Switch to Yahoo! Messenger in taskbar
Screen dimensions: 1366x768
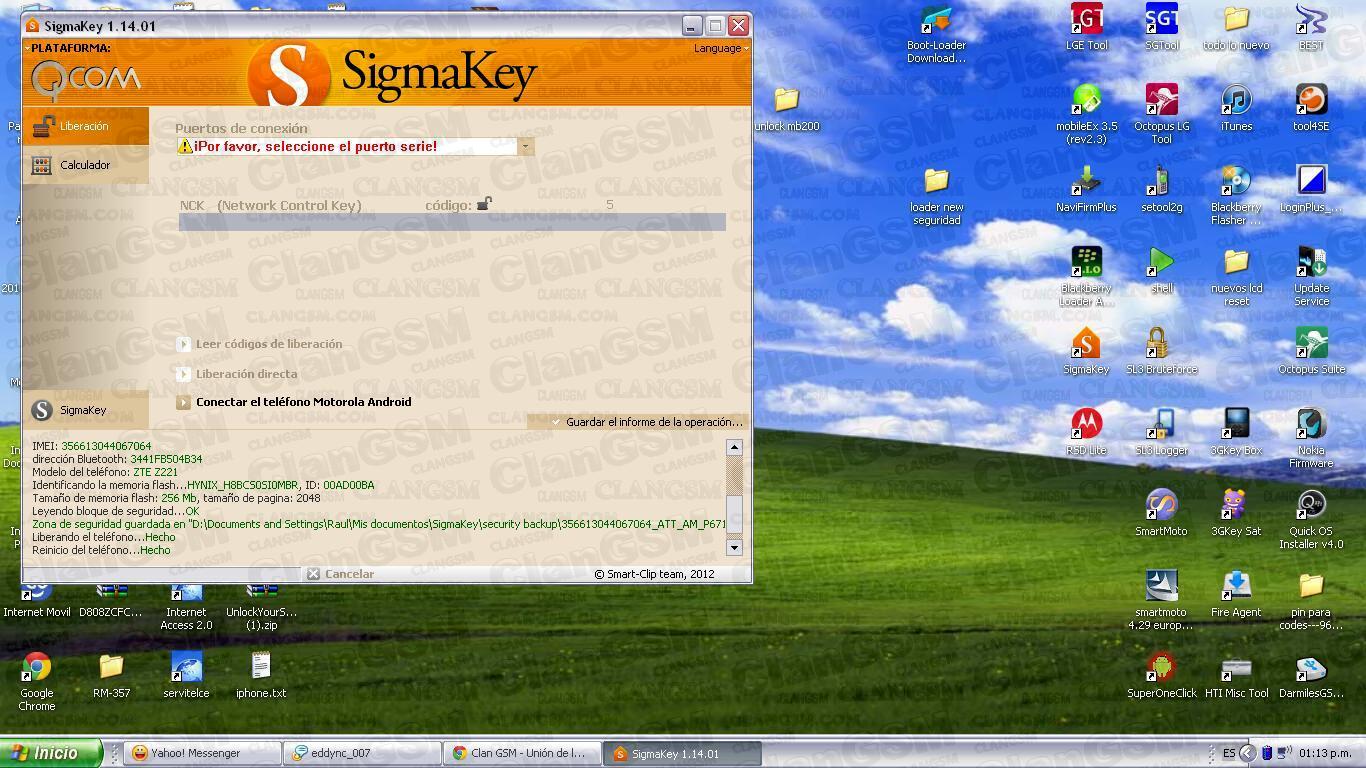click(202, 753)
